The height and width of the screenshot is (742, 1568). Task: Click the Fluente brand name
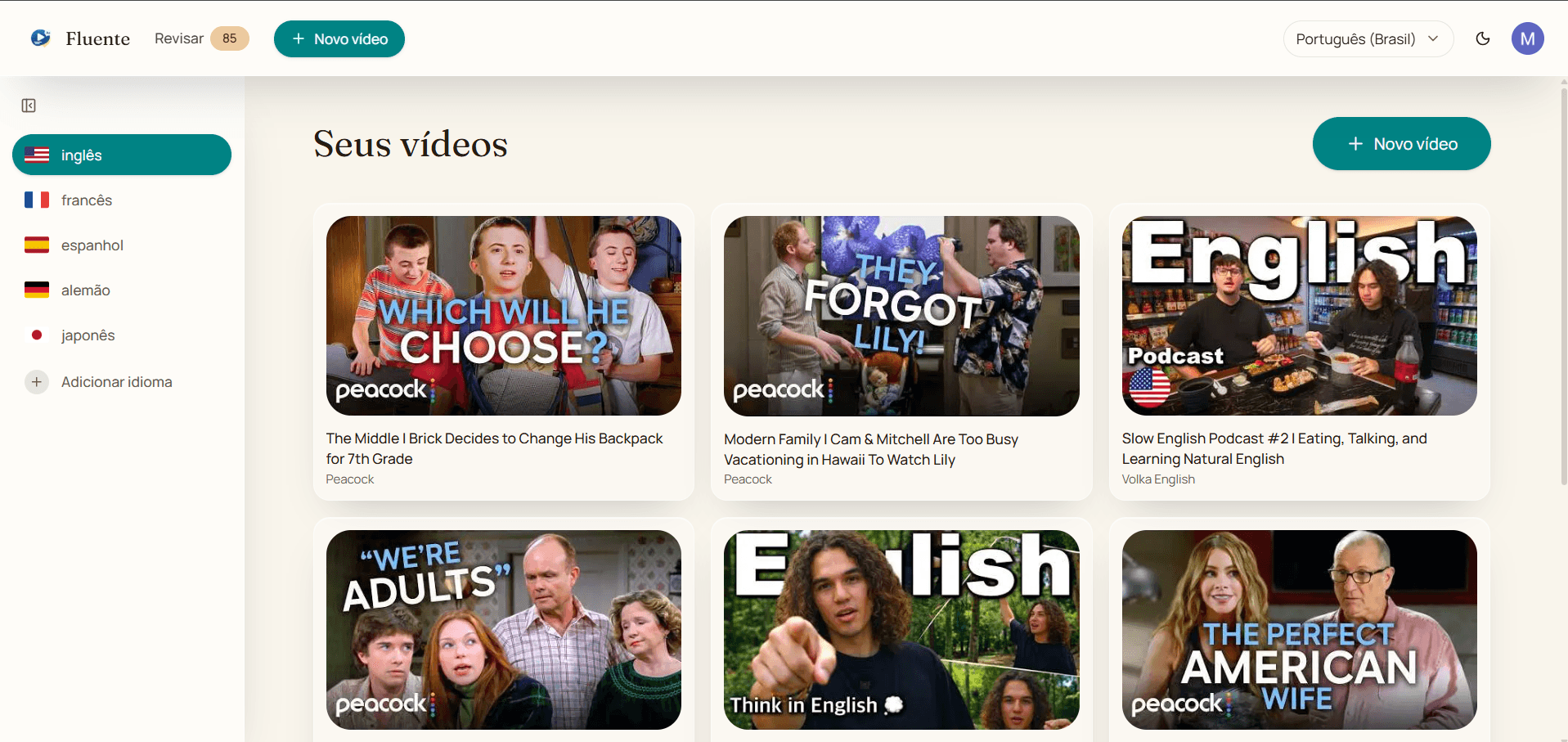(x=98, y=38)
